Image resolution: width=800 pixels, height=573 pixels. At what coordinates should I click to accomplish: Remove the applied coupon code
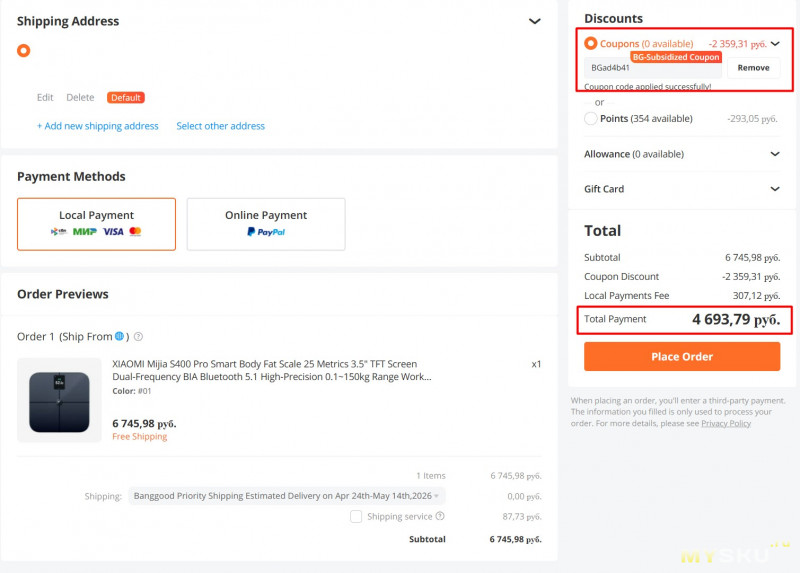point(753,68)
